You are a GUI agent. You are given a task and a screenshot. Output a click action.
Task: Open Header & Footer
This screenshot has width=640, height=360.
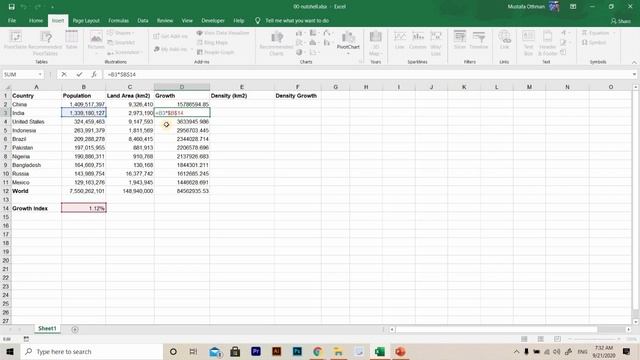(x=547, y=43)
